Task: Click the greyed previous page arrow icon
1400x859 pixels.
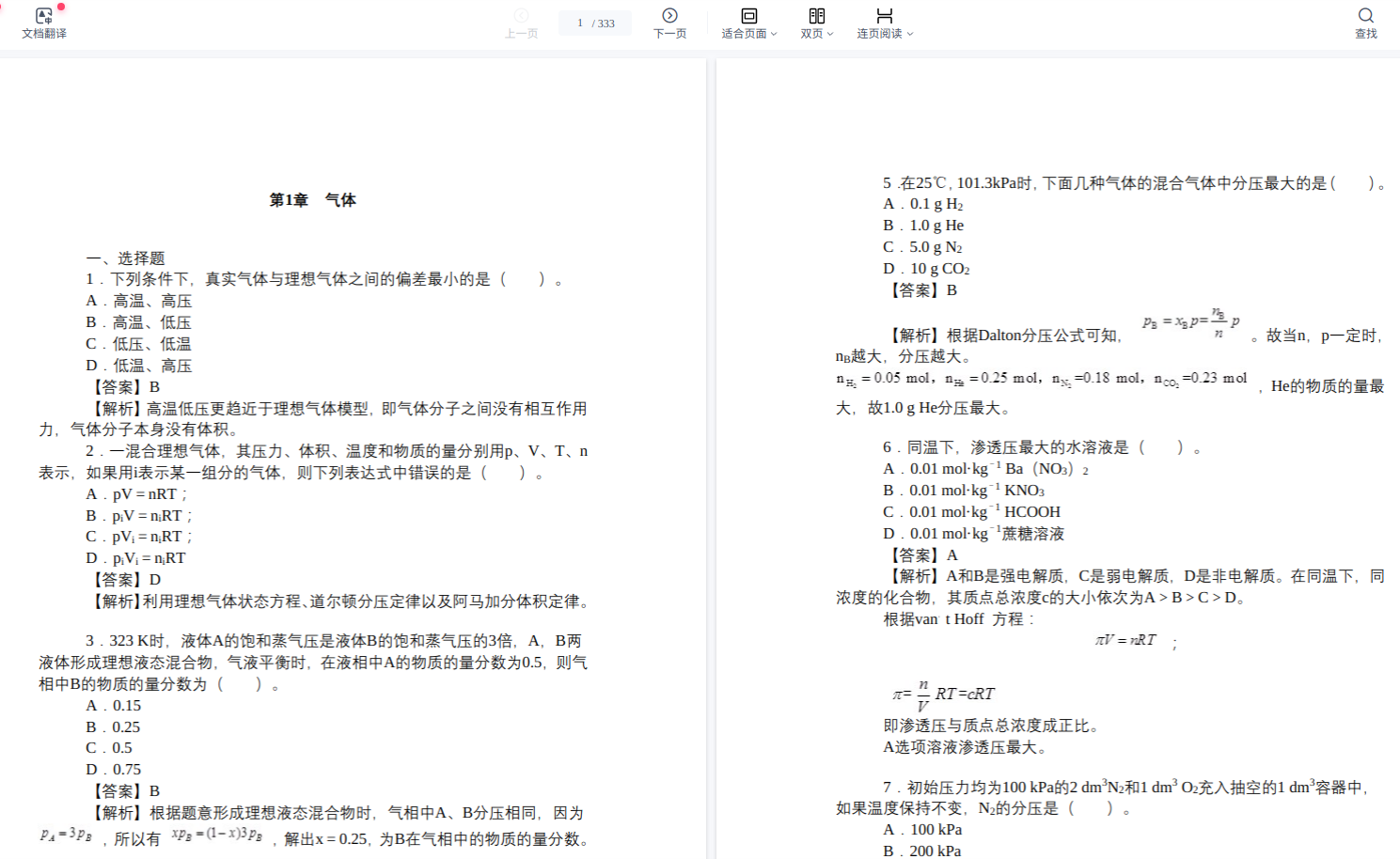Action: [521, 15]
